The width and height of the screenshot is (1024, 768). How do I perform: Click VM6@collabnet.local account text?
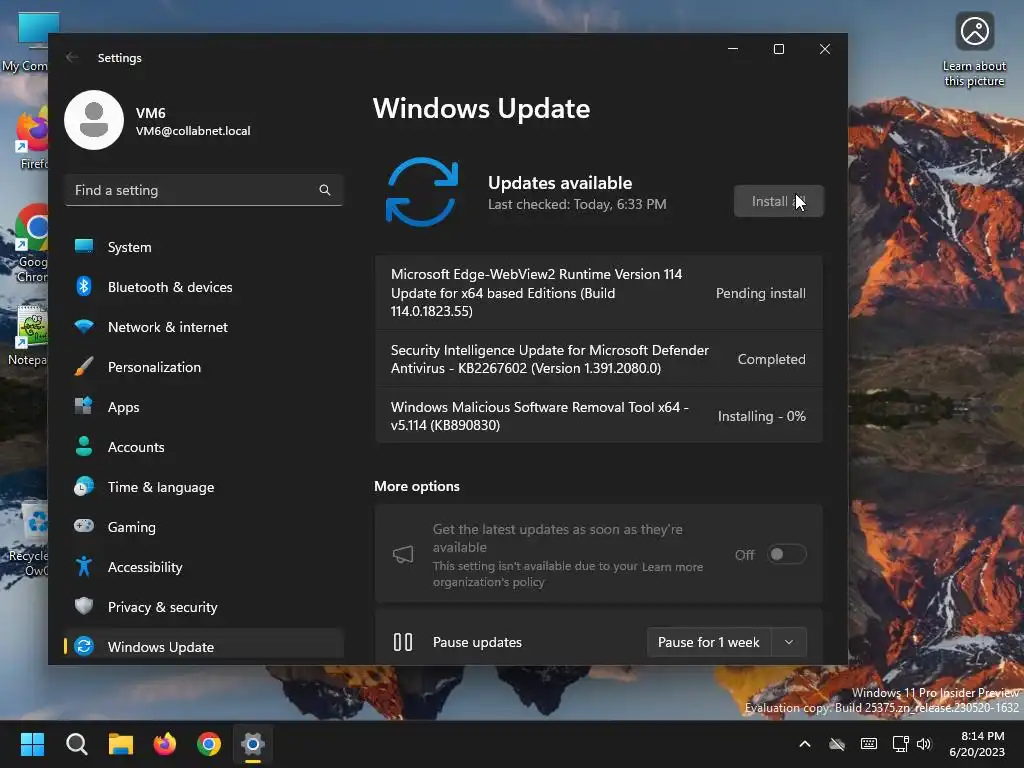(x=193, y=131)
